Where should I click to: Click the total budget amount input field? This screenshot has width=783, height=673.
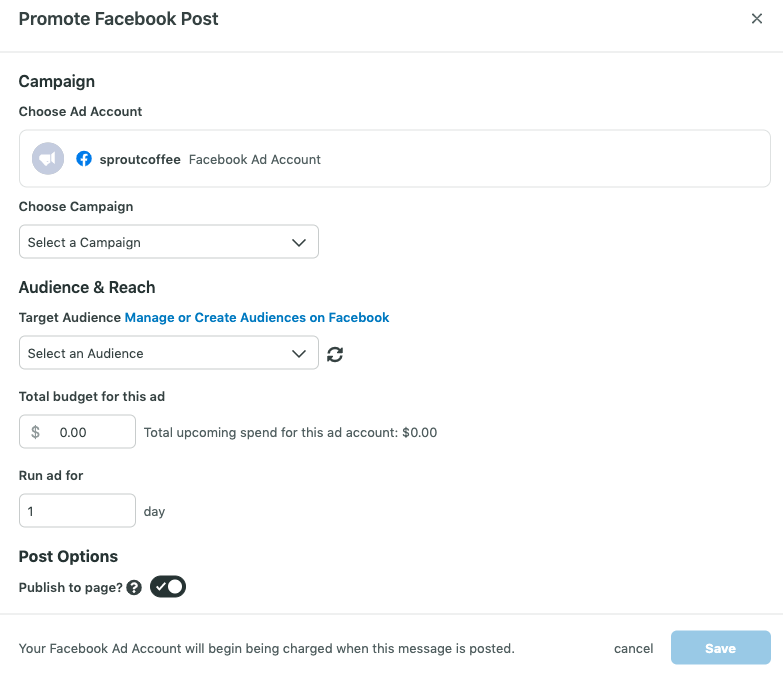(x=77, y=431)
